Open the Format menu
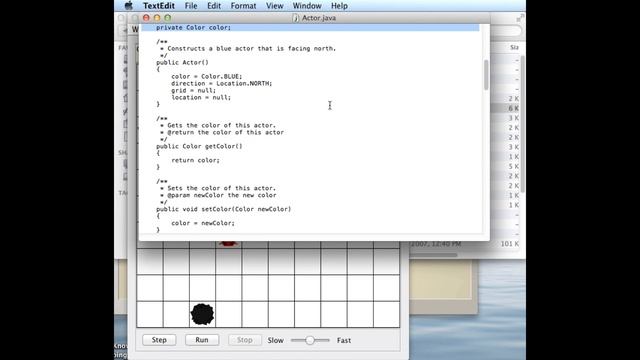The width and height of the screenshot is (640, 360). tap(244, 6)
